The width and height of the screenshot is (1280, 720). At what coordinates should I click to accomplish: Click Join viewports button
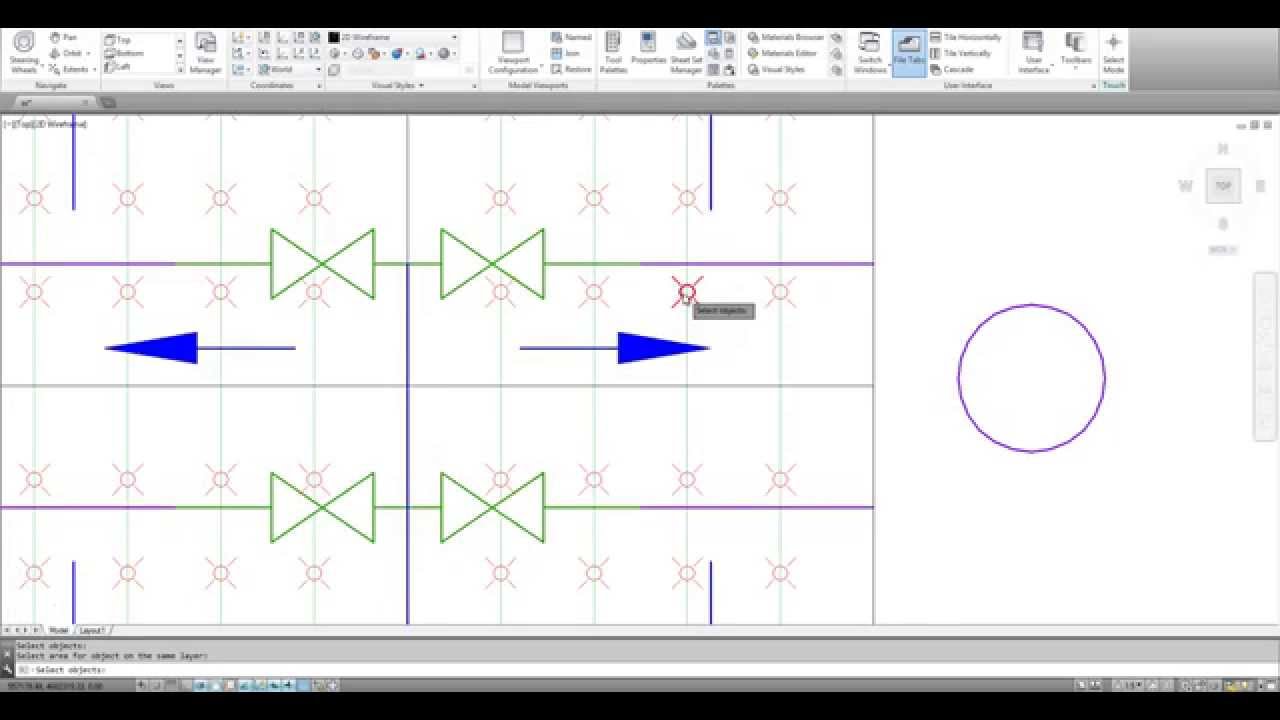(565, 54)
